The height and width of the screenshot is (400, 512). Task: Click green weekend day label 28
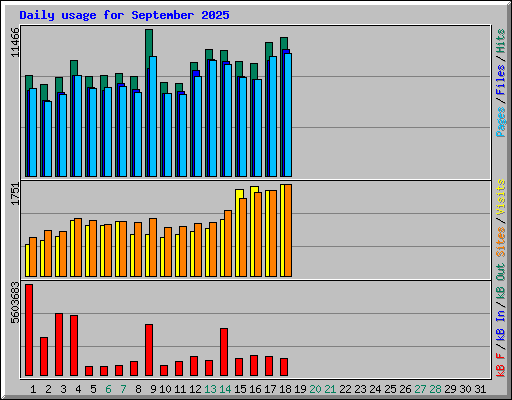coord(435,389)
